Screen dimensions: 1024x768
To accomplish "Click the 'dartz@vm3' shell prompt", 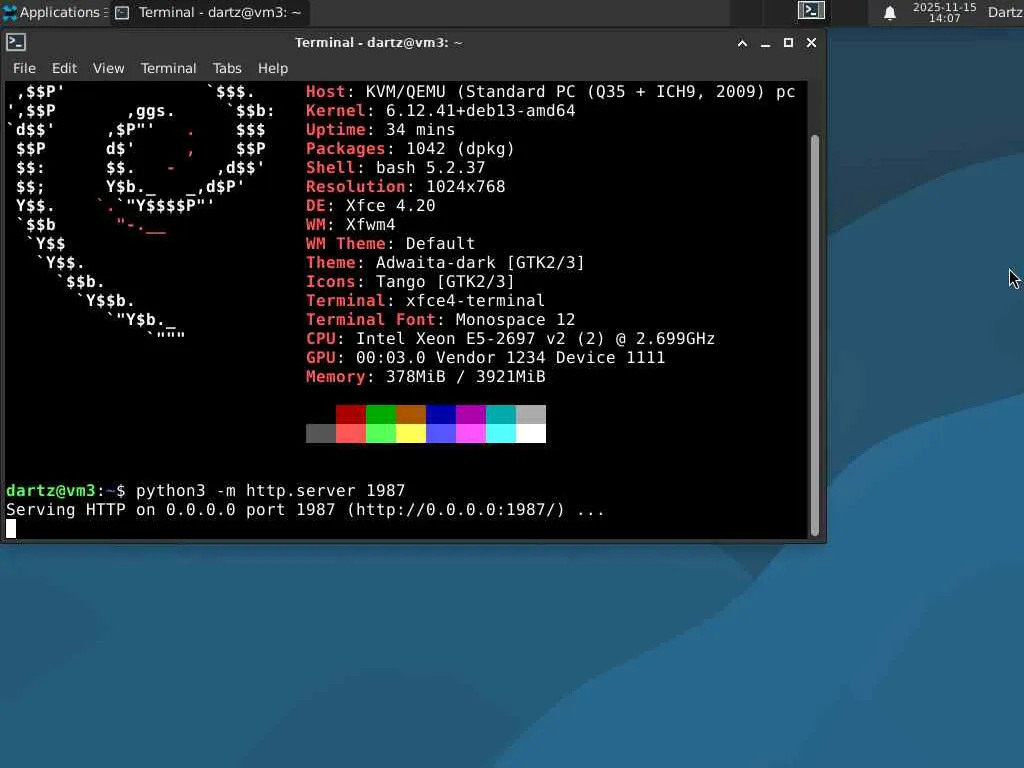I will coord(51,490).
